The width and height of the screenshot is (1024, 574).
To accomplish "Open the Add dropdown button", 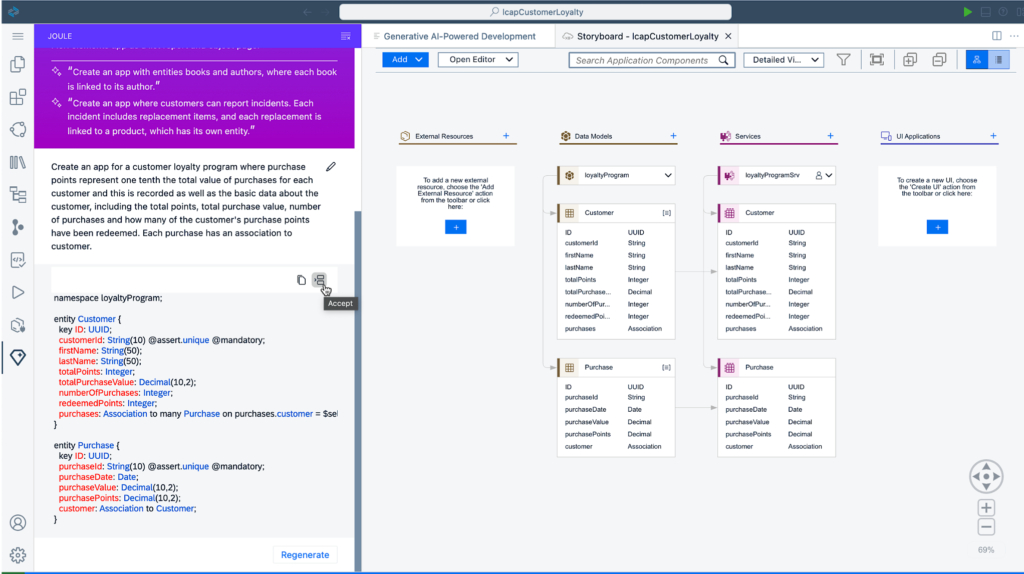I will (x=405, y=60).
